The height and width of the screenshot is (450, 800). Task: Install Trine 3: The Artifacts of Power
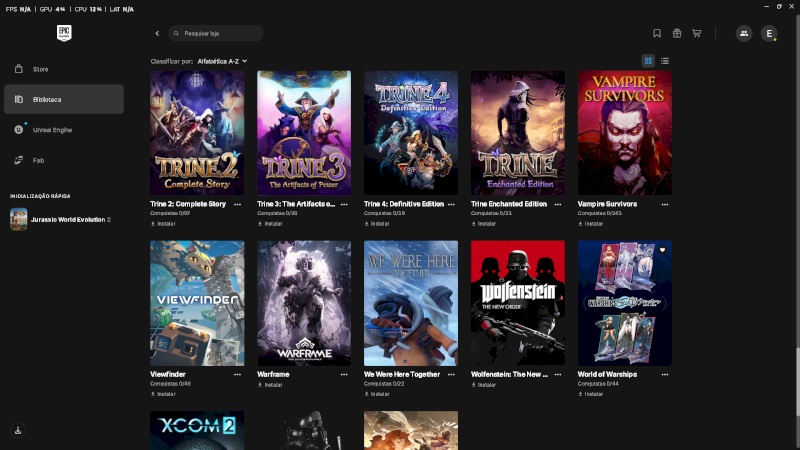click(x=270, y=223)
